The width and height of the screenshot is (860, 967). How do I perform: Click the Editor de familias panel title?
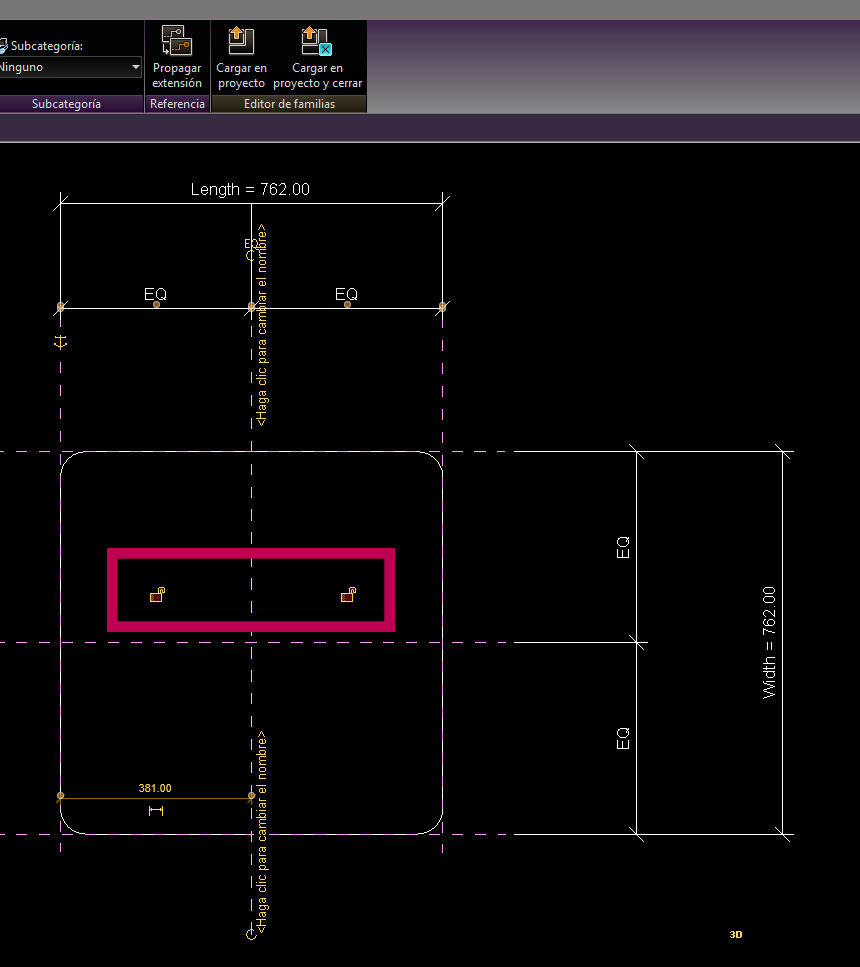288,104
